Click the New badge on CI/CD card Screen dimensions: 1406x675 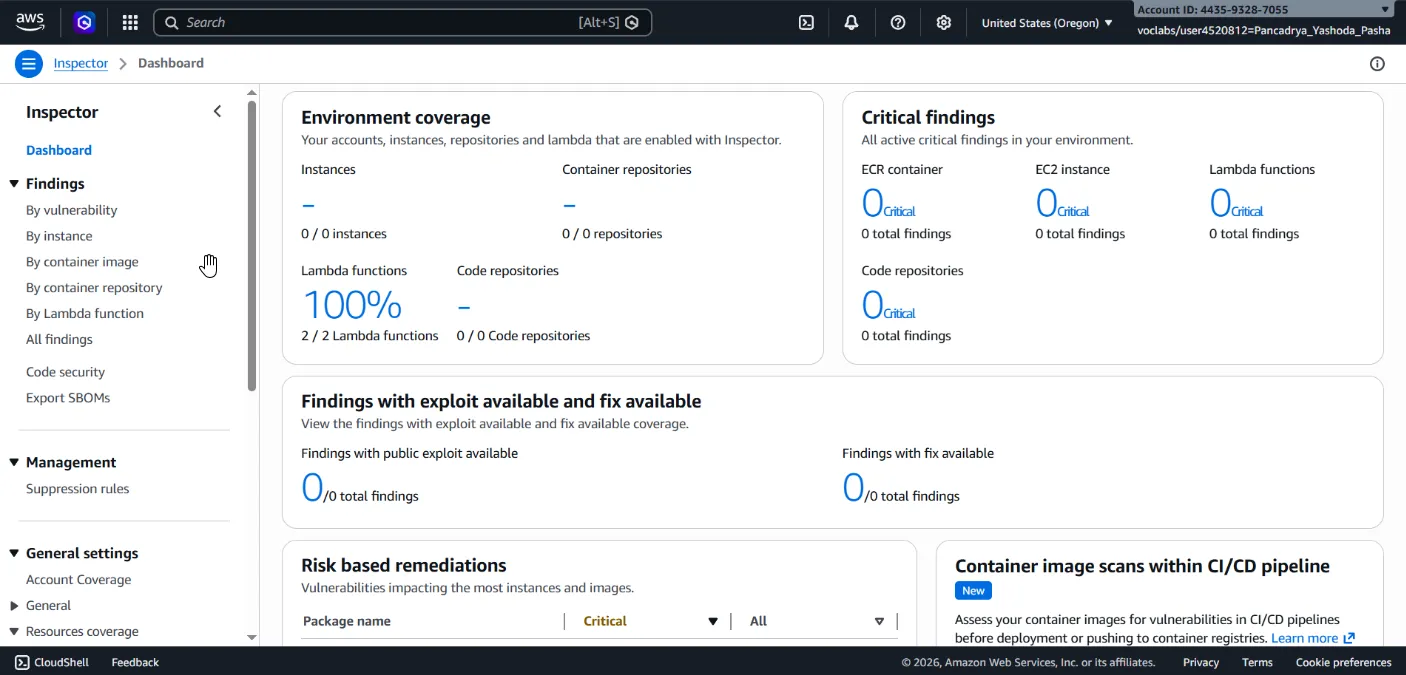pos(973,590)
